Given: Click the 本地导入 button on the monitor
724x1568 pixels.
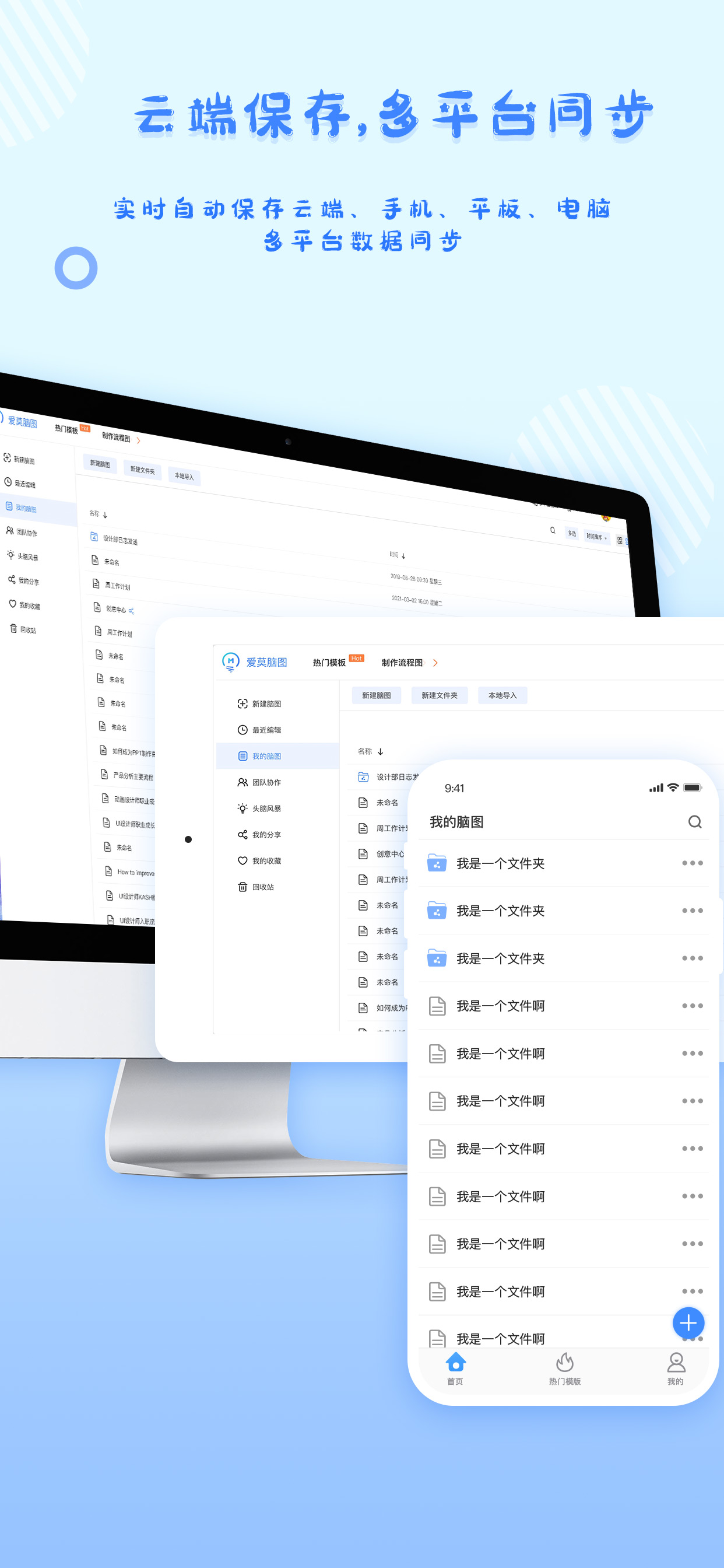Looking at the screenshot, I should pyautogui.click(x=184, y=477).
